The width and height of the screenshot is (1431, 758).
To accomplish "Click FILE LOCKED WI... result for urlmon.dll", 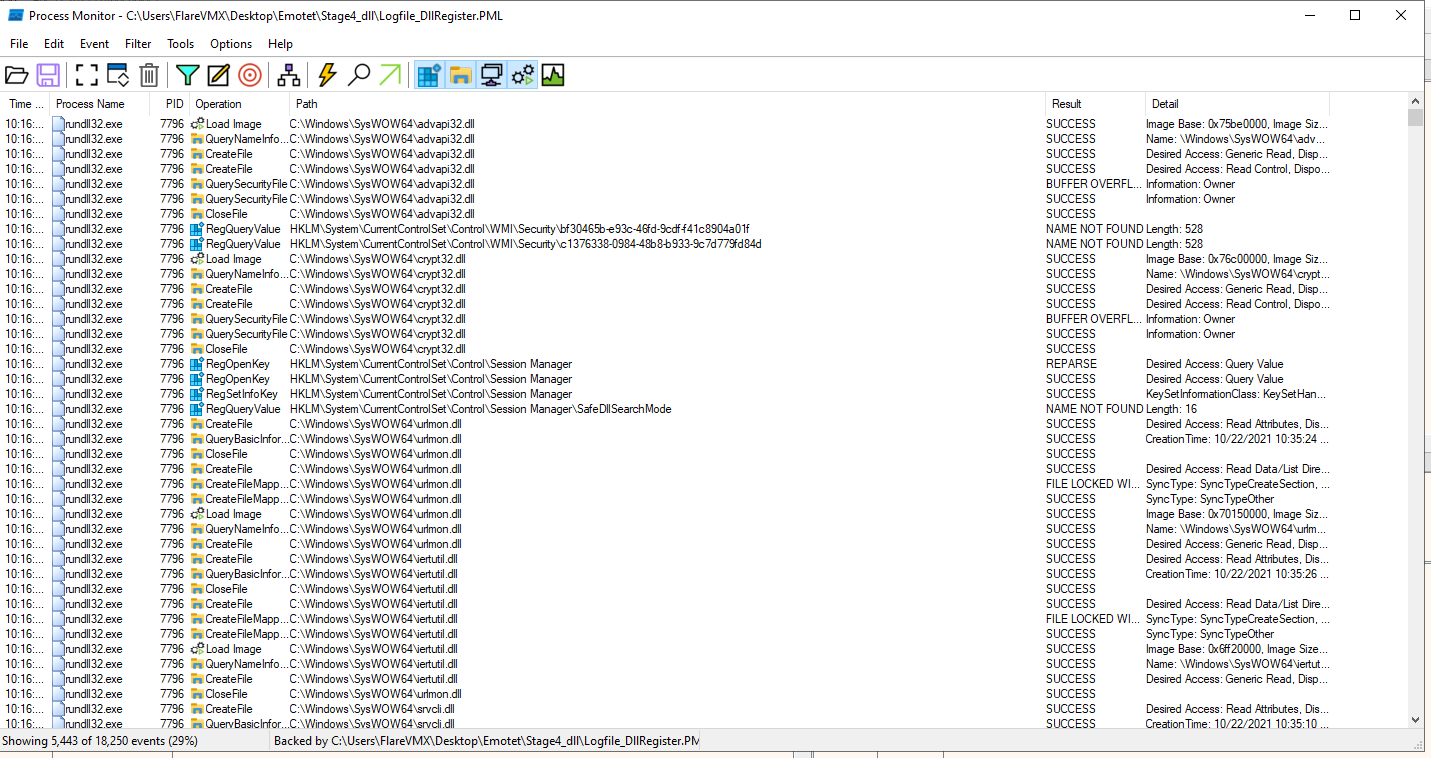I will tap(1093, 484).
